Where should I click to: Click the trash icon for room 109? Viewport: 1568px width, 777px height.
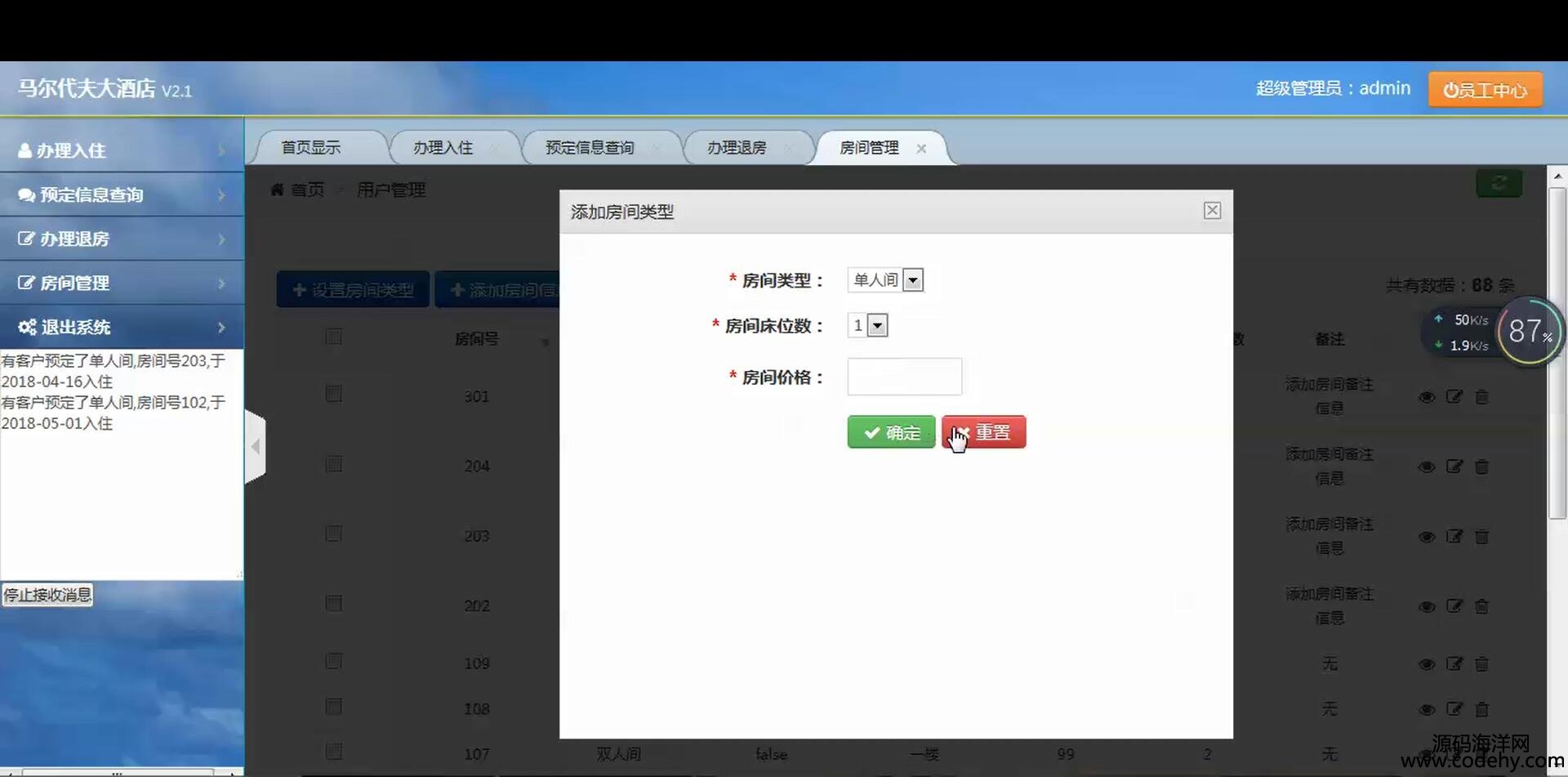point(1481,663)
